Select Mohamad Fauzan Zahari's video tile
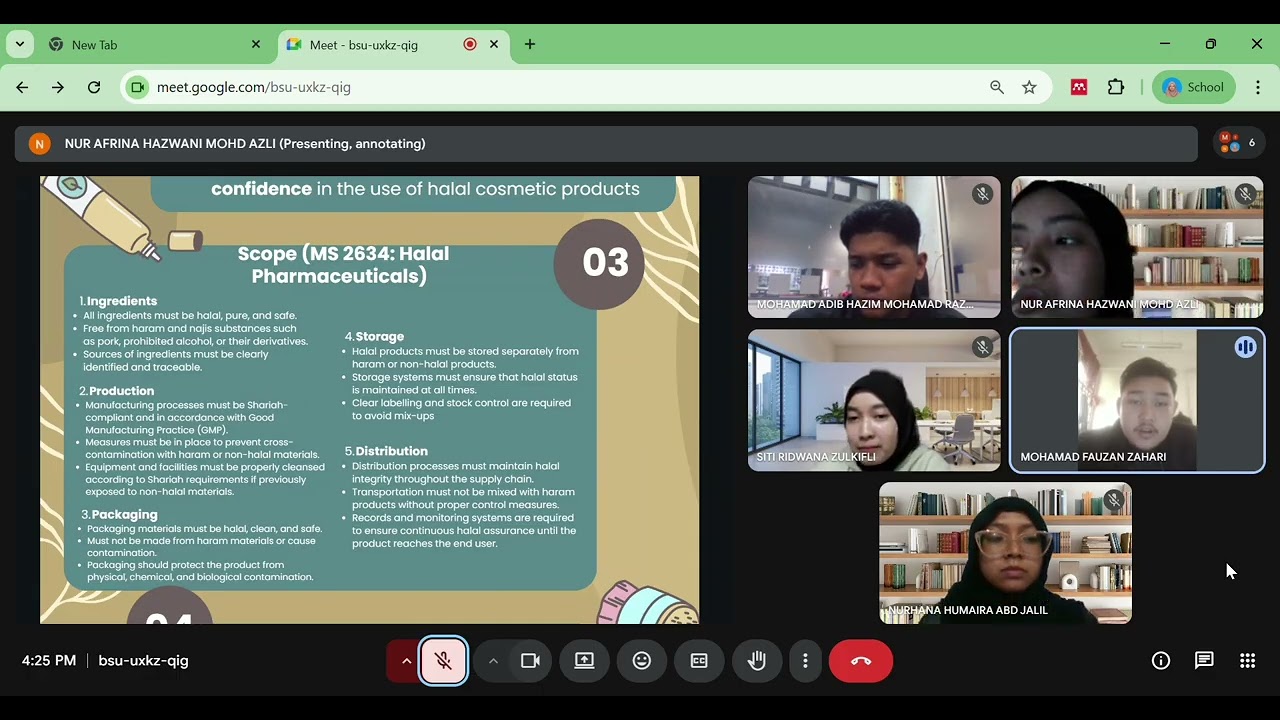This screenshot has width=1280, height=720. click(x=1137, y=400)
